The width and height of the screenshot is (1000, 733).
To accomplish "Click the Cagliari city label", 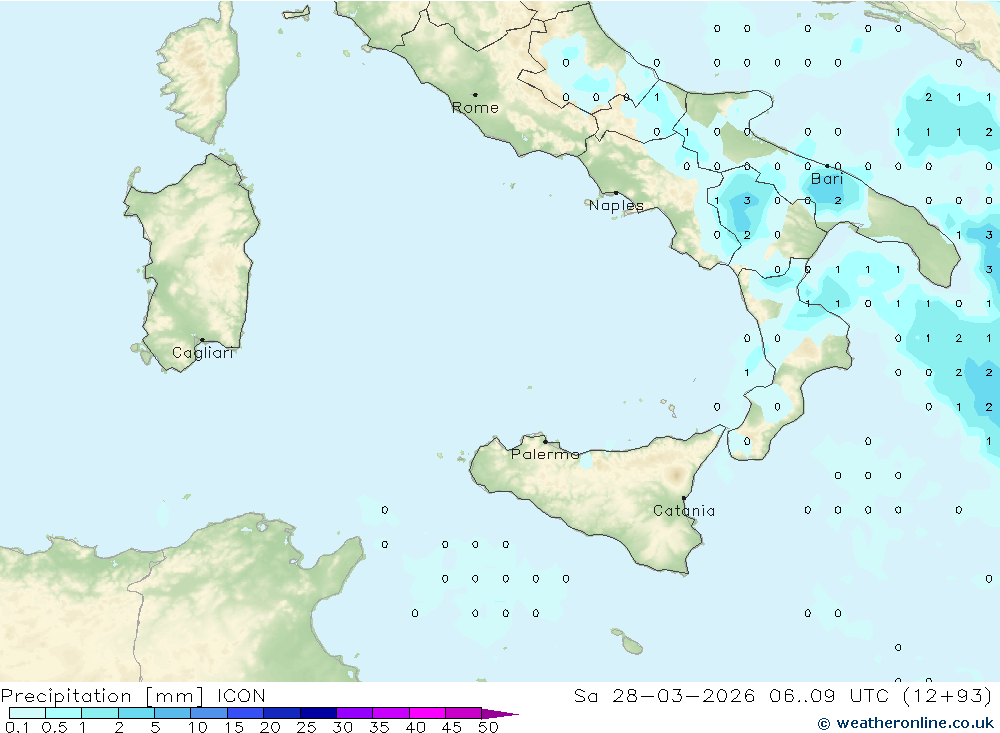I will coord(202,353).
